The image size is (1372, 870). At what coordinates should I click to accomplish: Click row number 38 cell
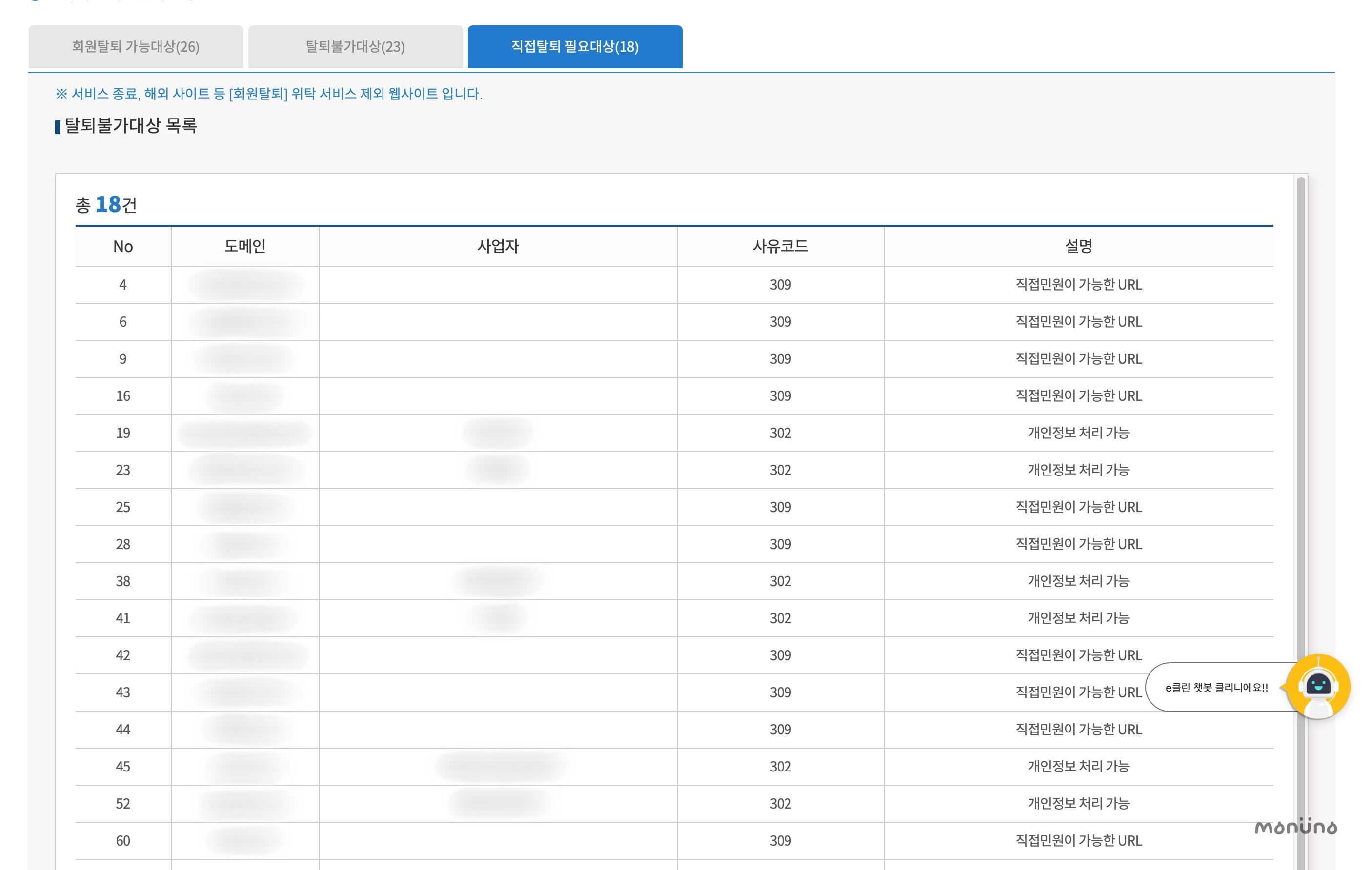pyautogui.click(x=123, y=581)
